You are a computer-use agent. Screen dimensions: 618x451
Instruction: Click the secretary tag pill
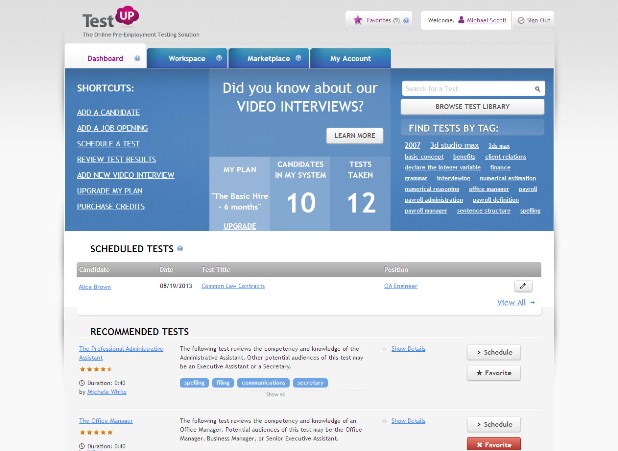310,383
